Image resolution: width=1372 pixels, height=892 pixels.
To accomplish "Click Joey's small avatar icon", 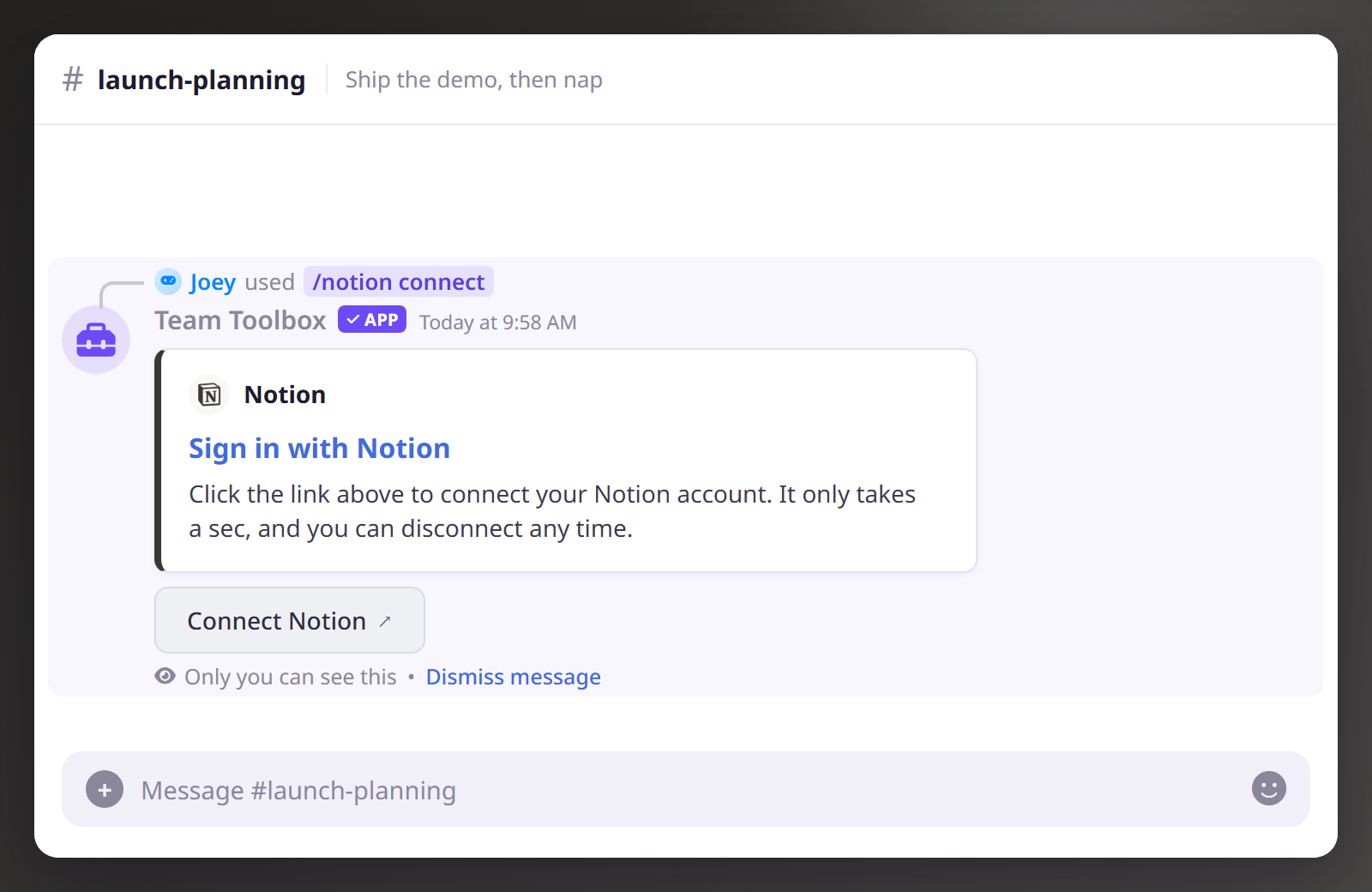I will pyautogui.click(x=168, y=281).
